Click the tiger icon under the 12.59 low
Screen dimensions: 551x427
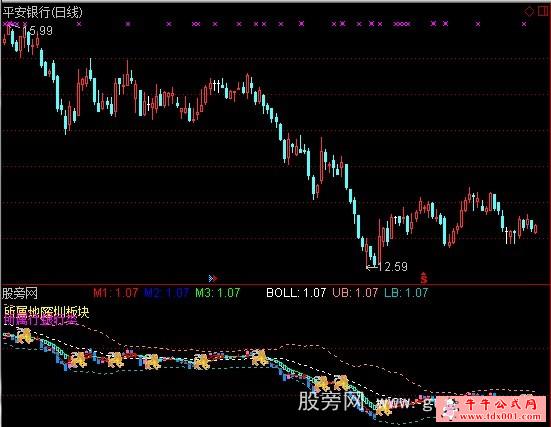[x=383, y=408]
